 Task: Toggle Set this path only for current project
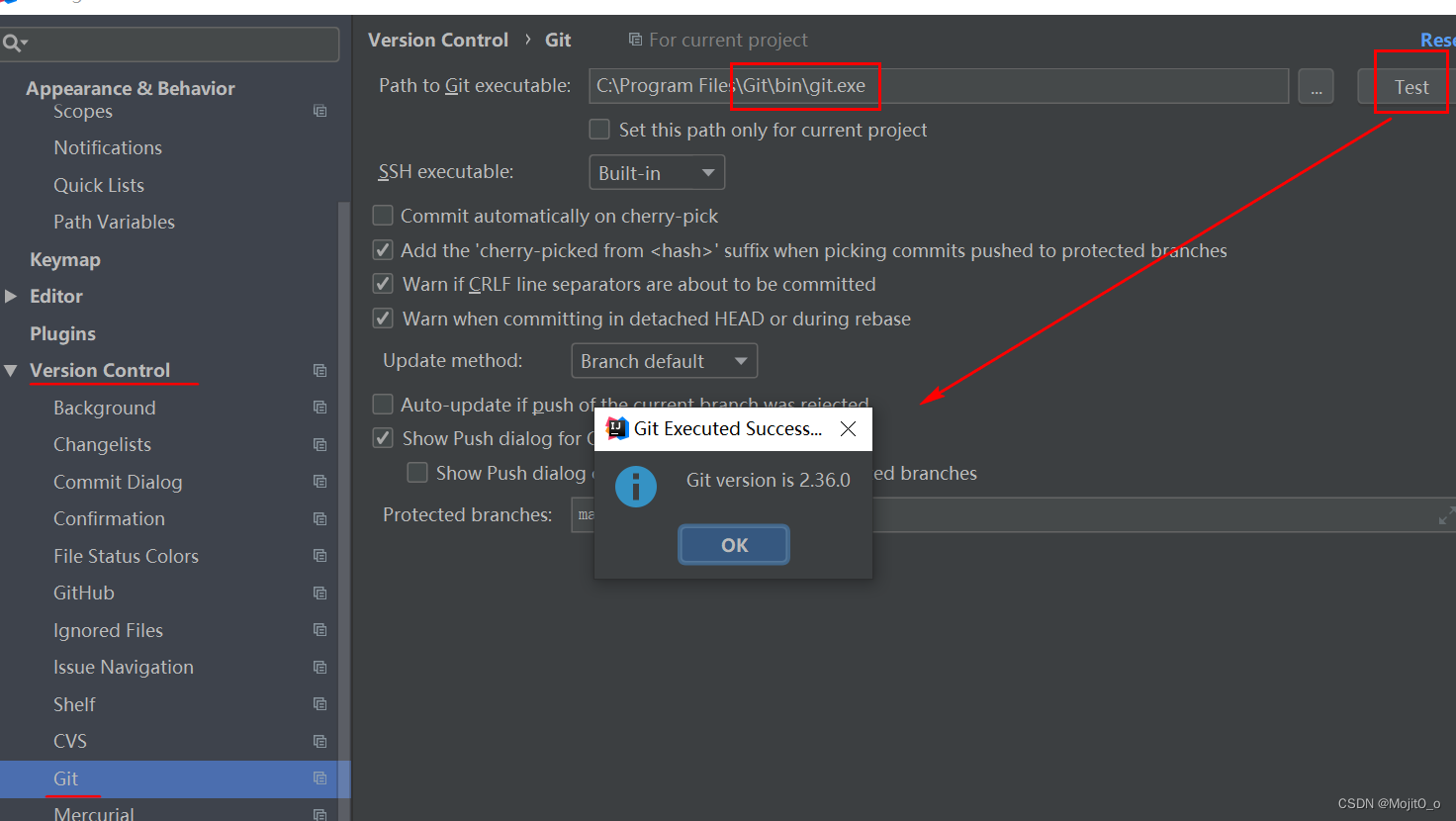[x=599, y=130]
